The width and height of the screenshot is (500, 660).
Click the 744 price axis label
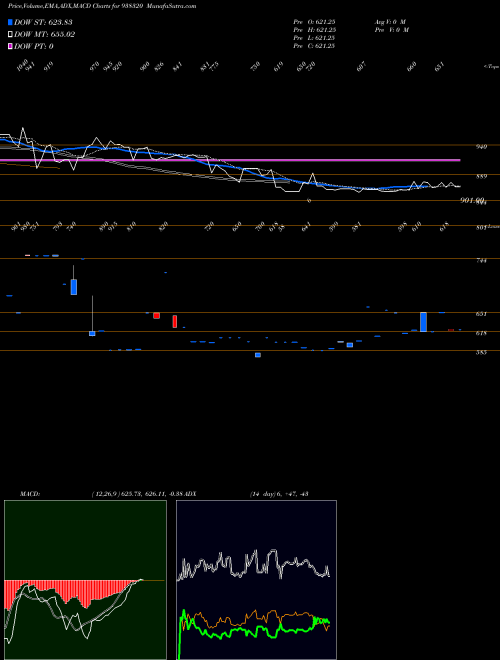tap(481, 261)
